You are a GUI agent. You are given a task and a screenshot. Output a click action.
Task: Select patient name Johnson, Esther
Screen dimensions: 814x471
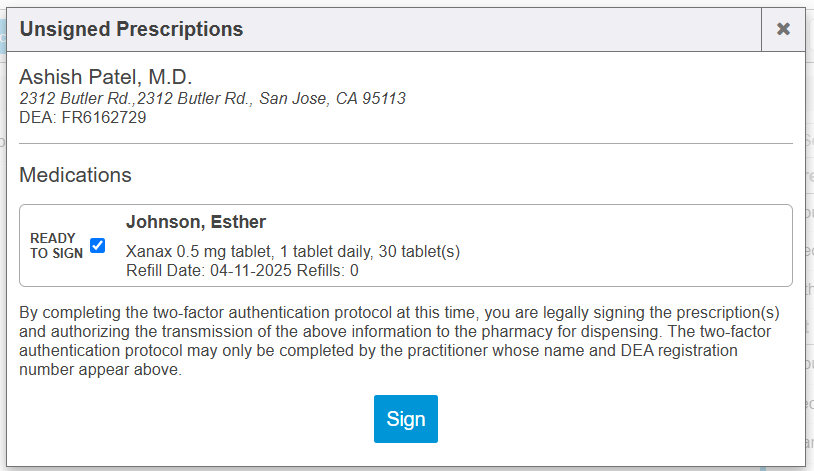pyautogui.click(x=195, y=222)
